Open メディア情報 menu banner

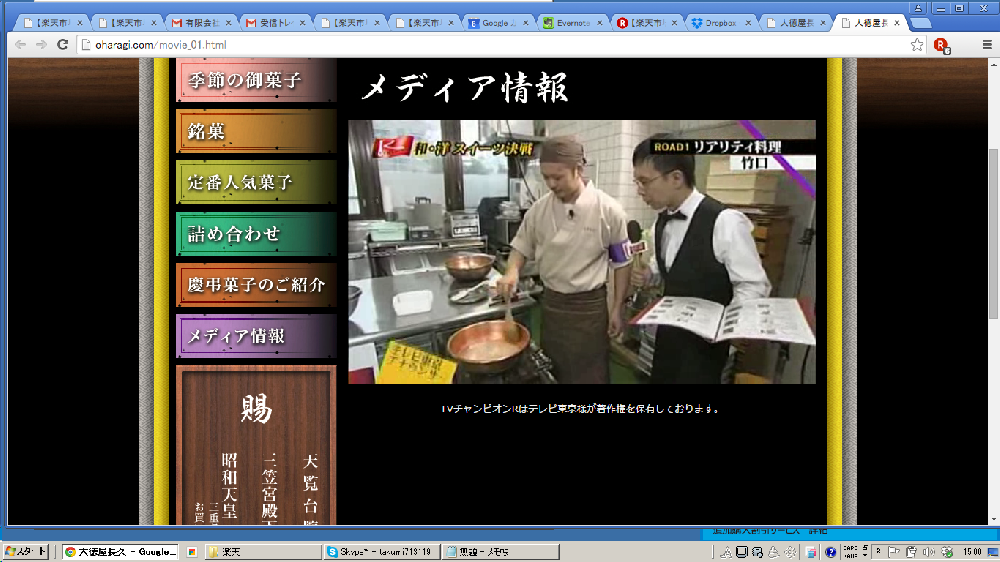[256, 336]
